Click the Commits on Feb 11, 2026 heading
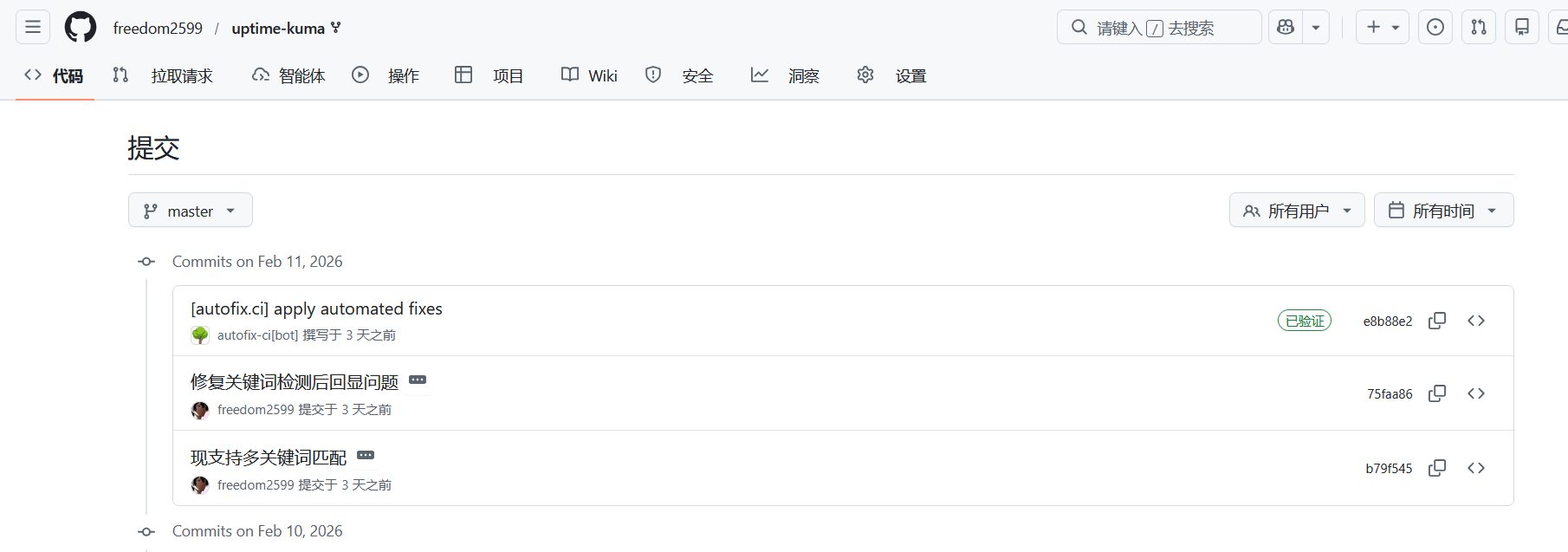The width and height of the screenshot is (1568, 552). (257, 262)
